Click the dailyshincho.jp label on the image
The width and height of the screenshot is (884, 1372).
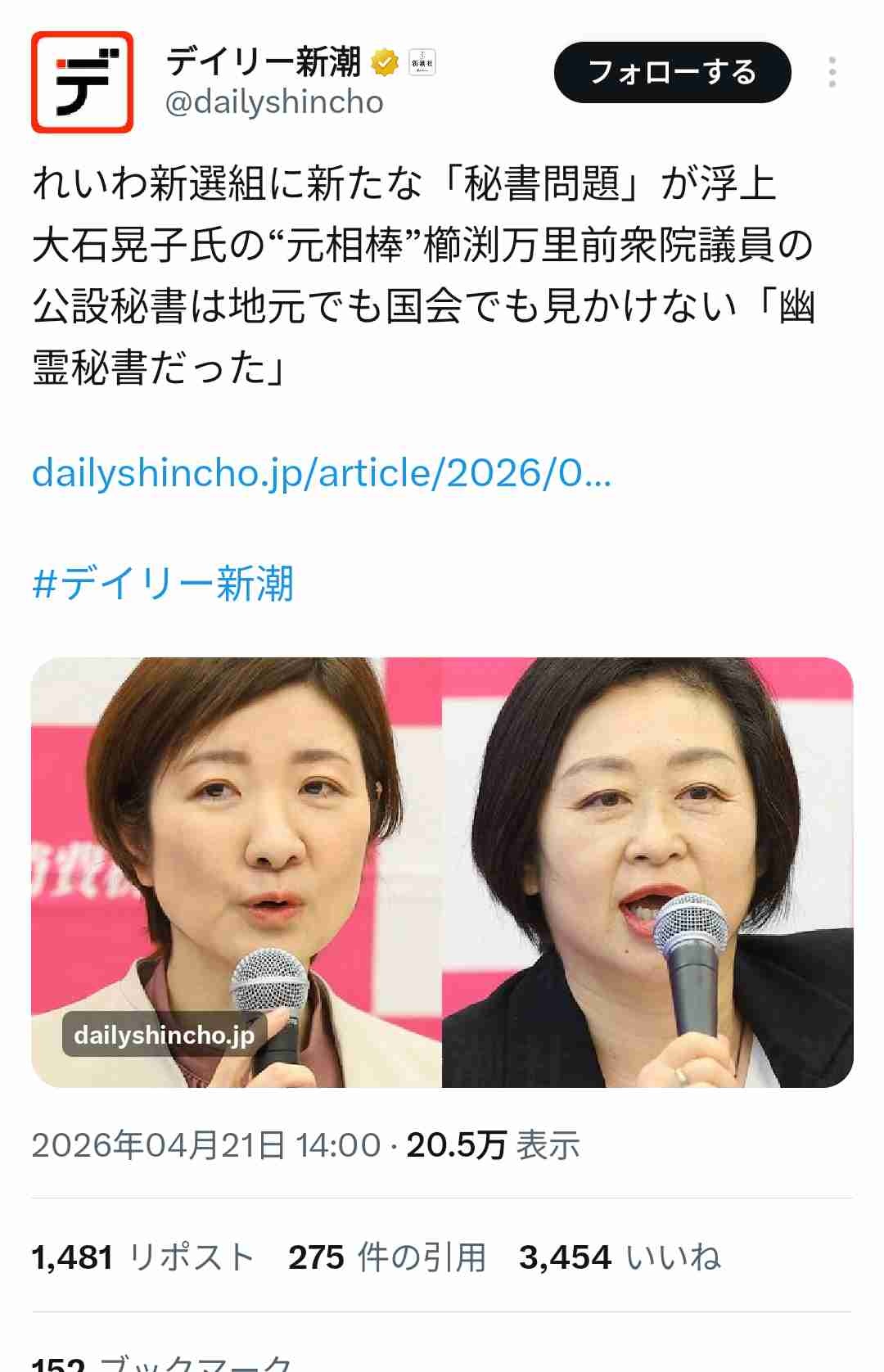(x=164, y=1035)
